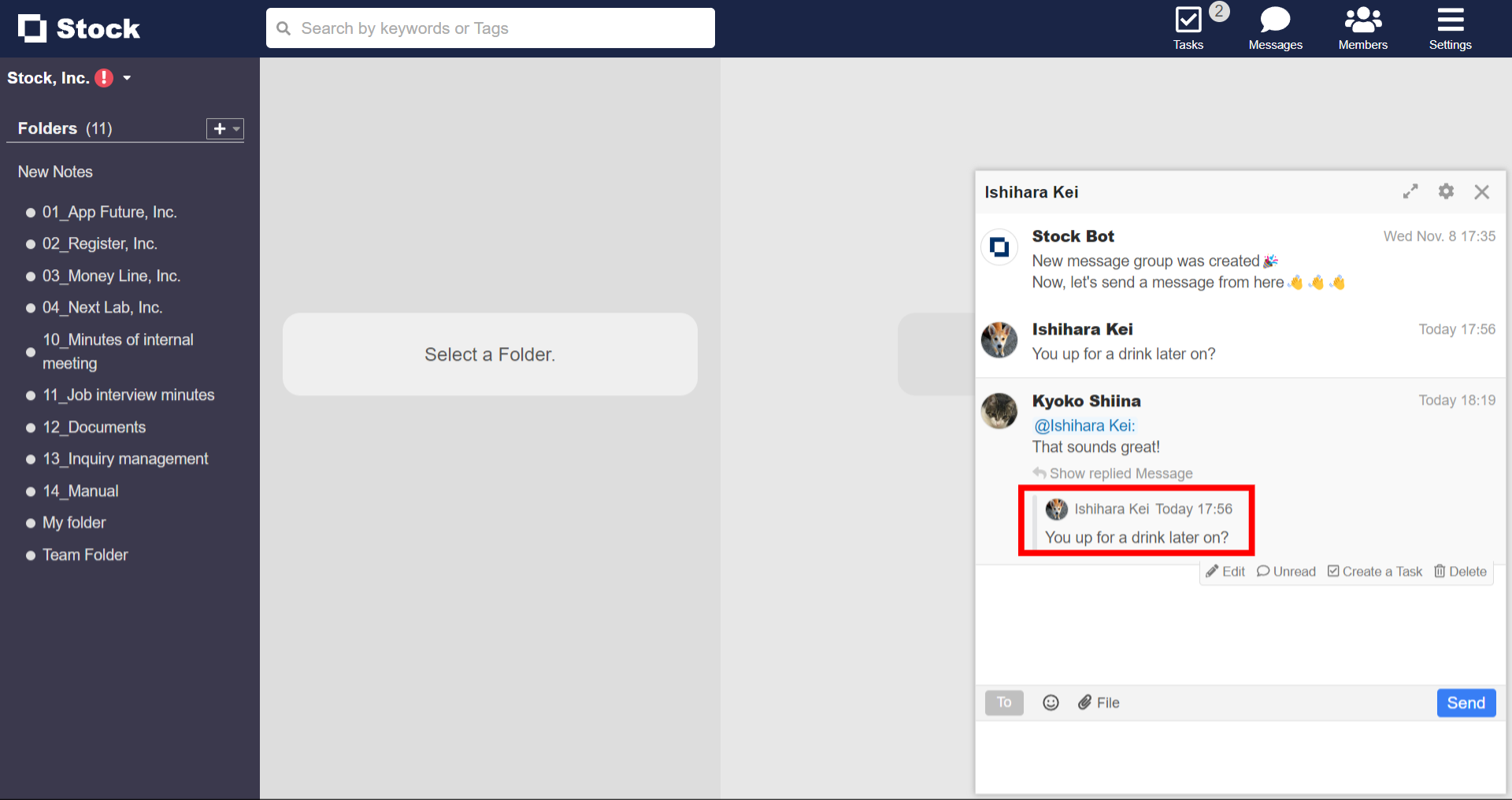Open the emoji picker icon

coord(1051,702)
